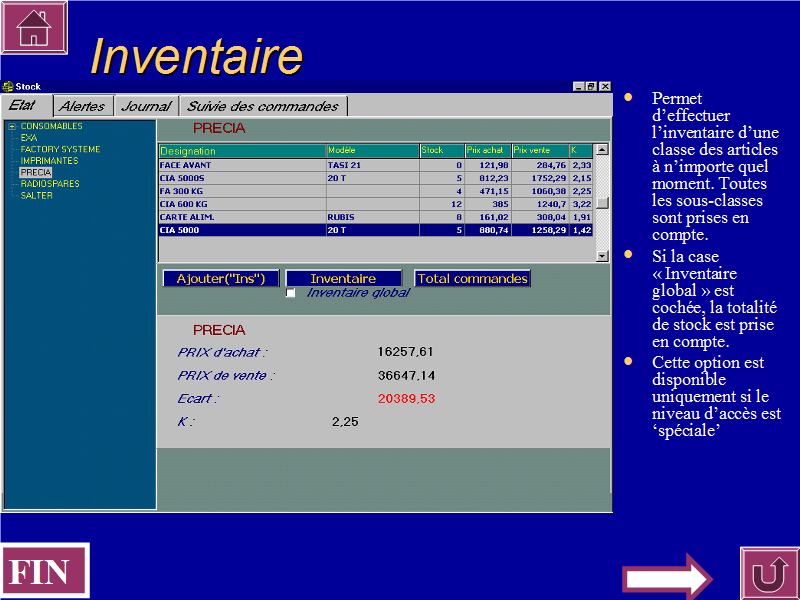Restore the Stock window

591,86
